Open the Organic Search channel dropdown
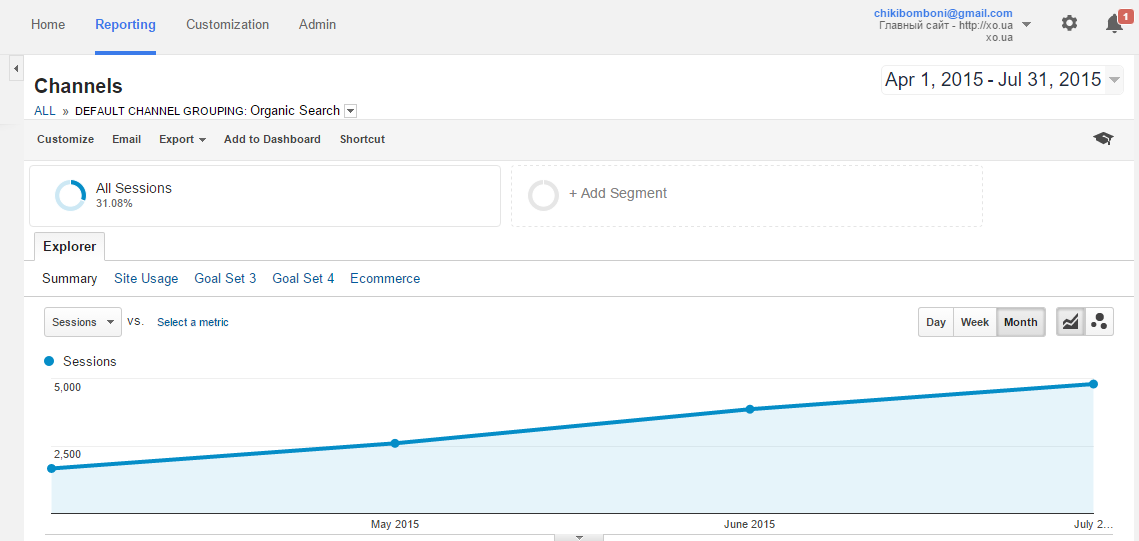The height and width of the screenshot is (541, 1139). (350, 111)
